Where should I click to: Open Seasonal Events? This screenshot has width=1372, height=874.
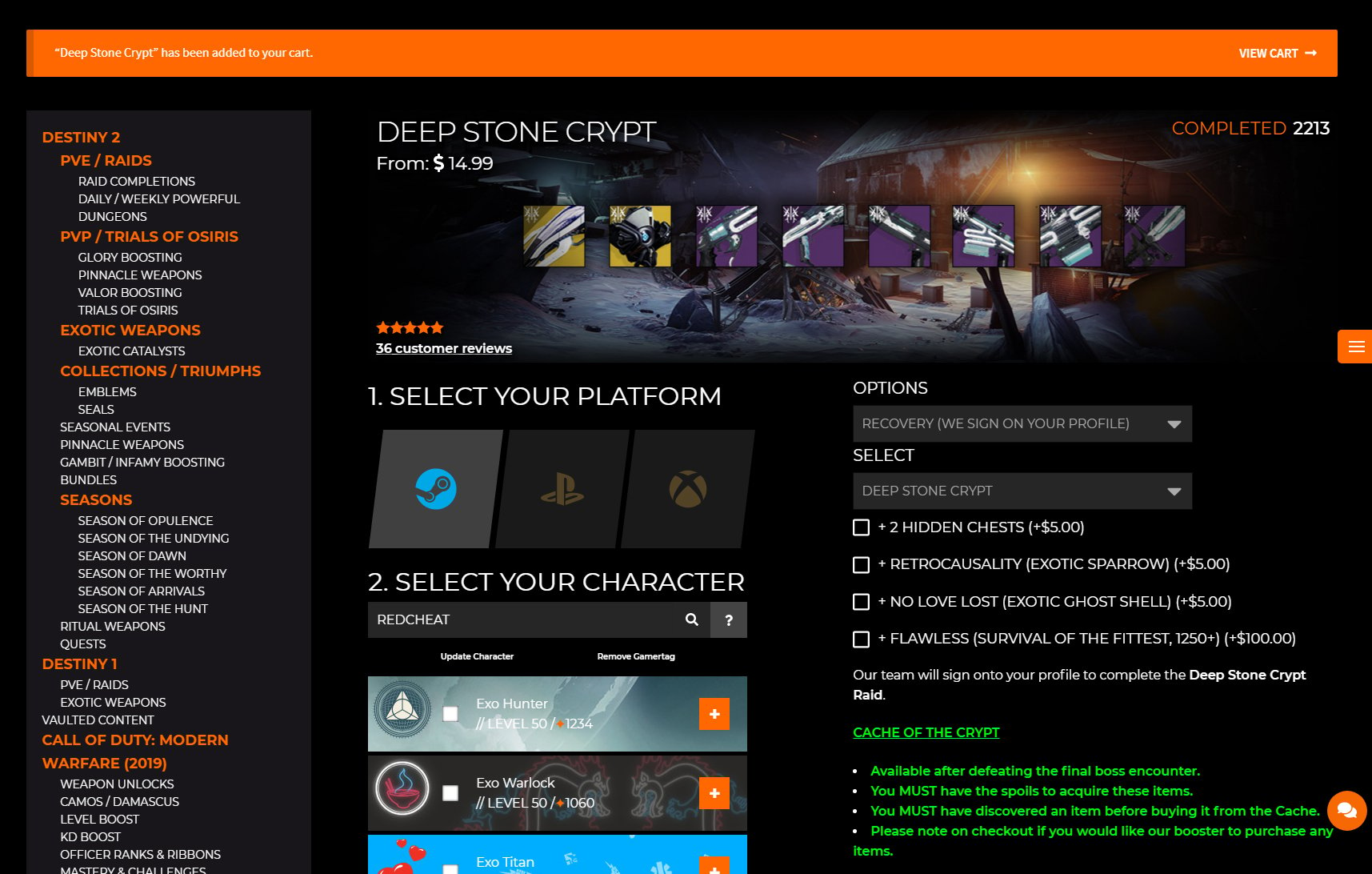tap(115, 427)
